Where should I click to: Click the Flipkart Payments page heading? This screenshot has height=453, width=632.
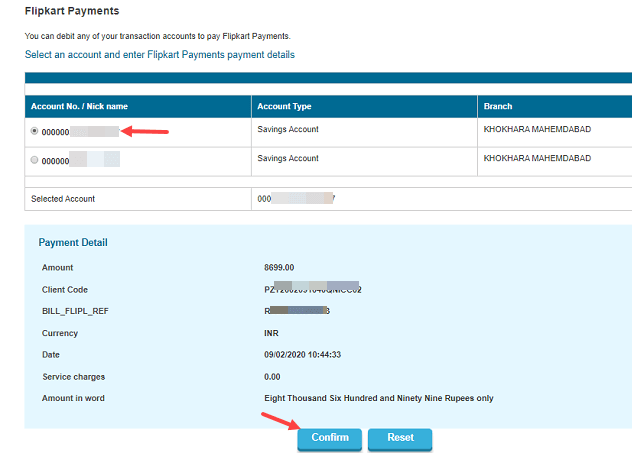coord(72,11)
